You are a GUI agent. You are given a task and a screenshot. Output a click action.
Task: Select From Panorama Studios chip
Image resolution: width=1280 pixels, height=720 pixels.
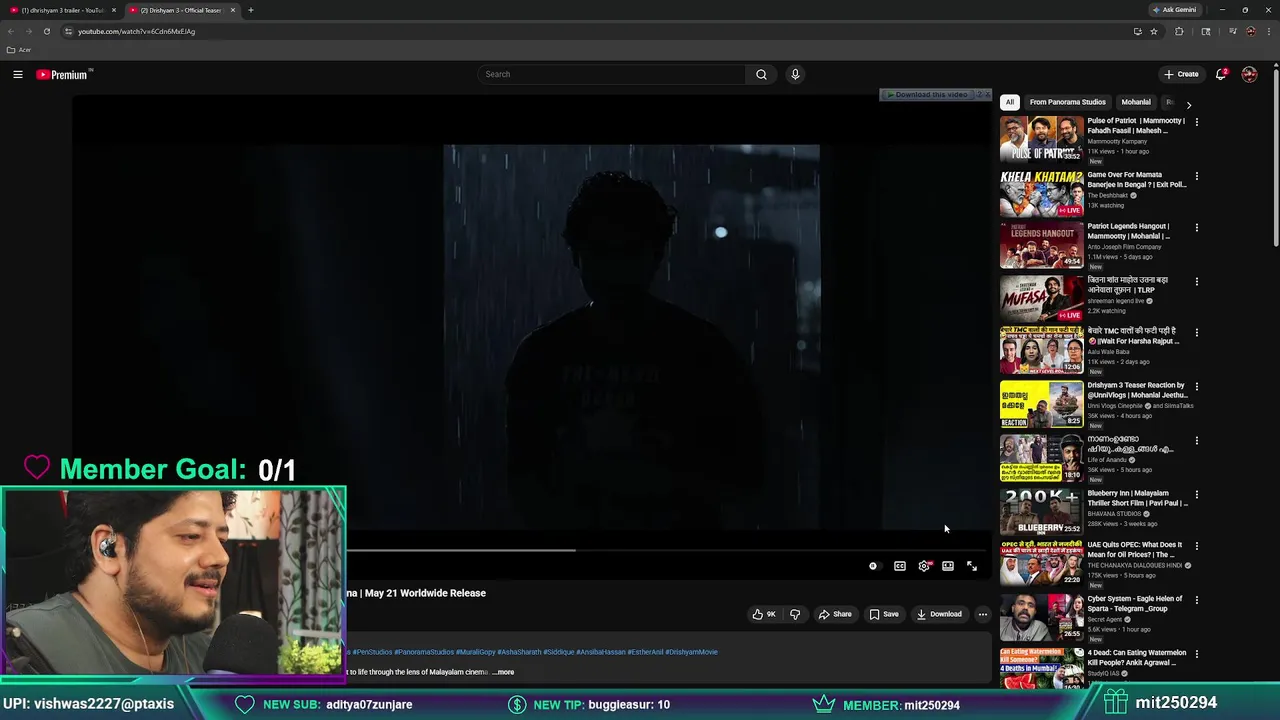click(x=1067, y=102)
